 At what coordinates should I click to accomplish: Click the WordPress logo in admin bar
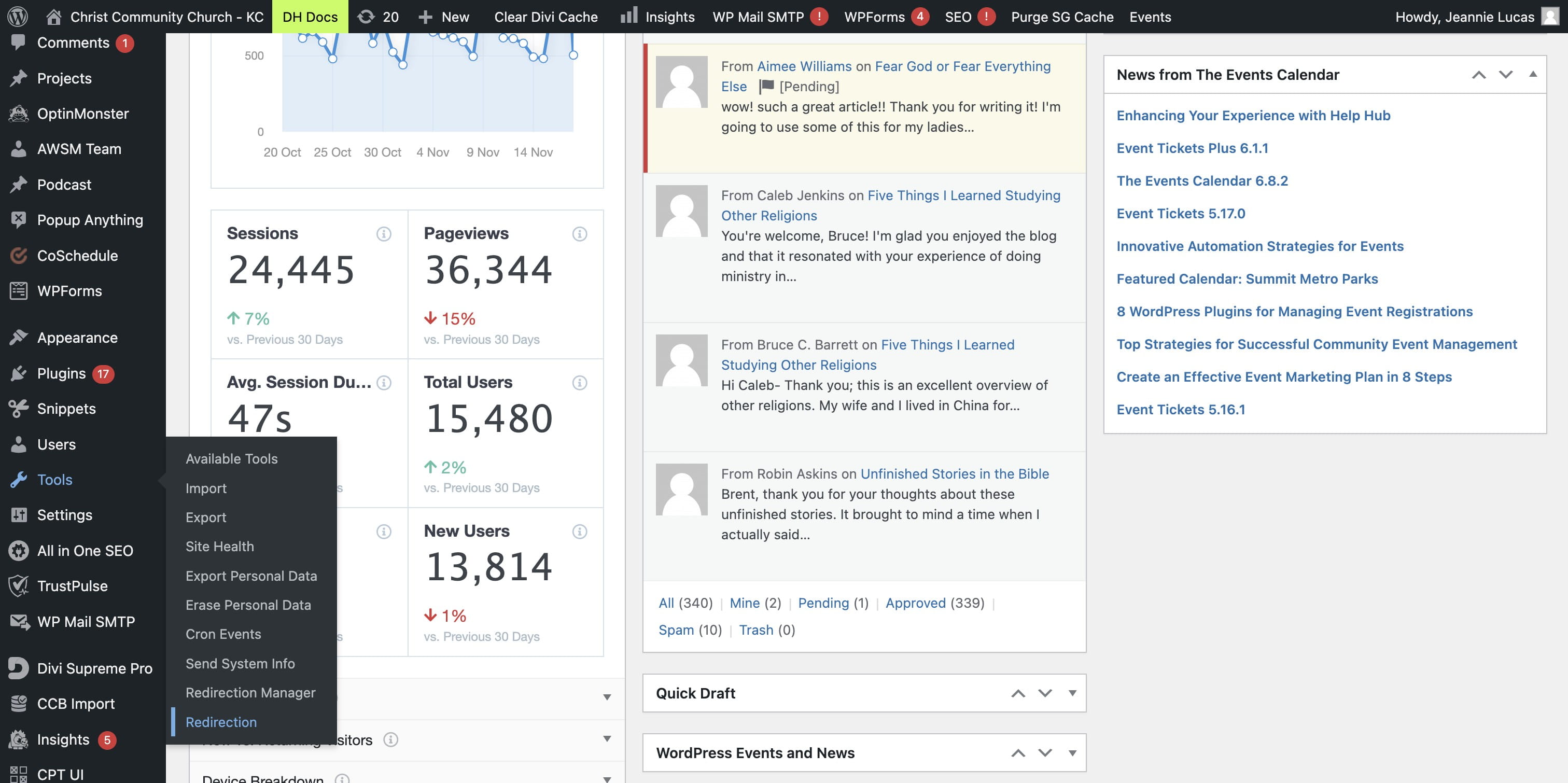click(x=18, y=17)
